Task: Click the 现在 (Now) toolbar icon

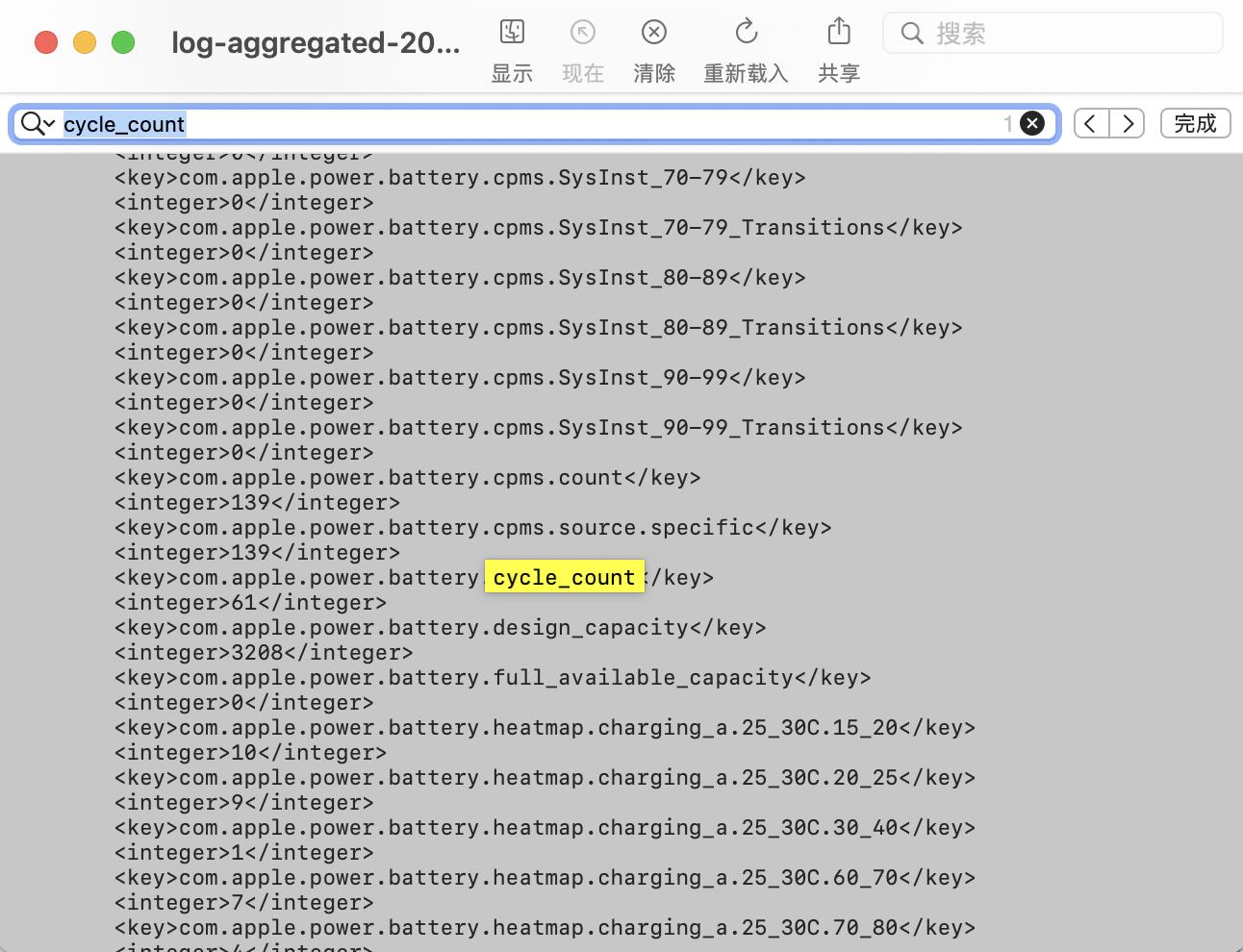Action: pyautogui.click(x=583, y=32)
